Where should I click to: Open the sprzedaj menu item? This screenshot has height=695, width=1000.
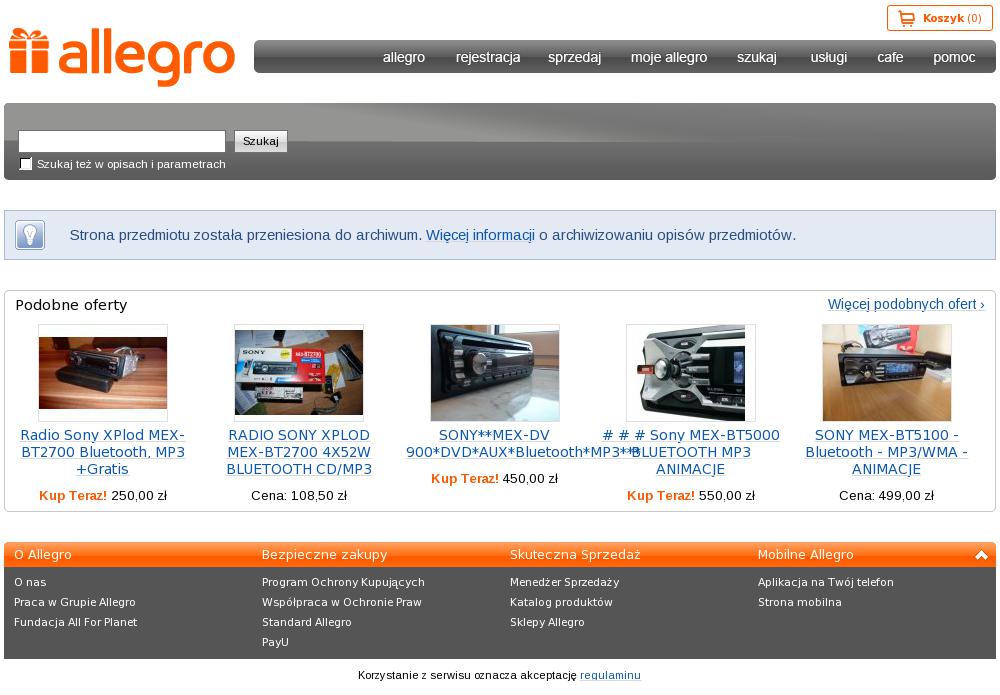point(575,57)
